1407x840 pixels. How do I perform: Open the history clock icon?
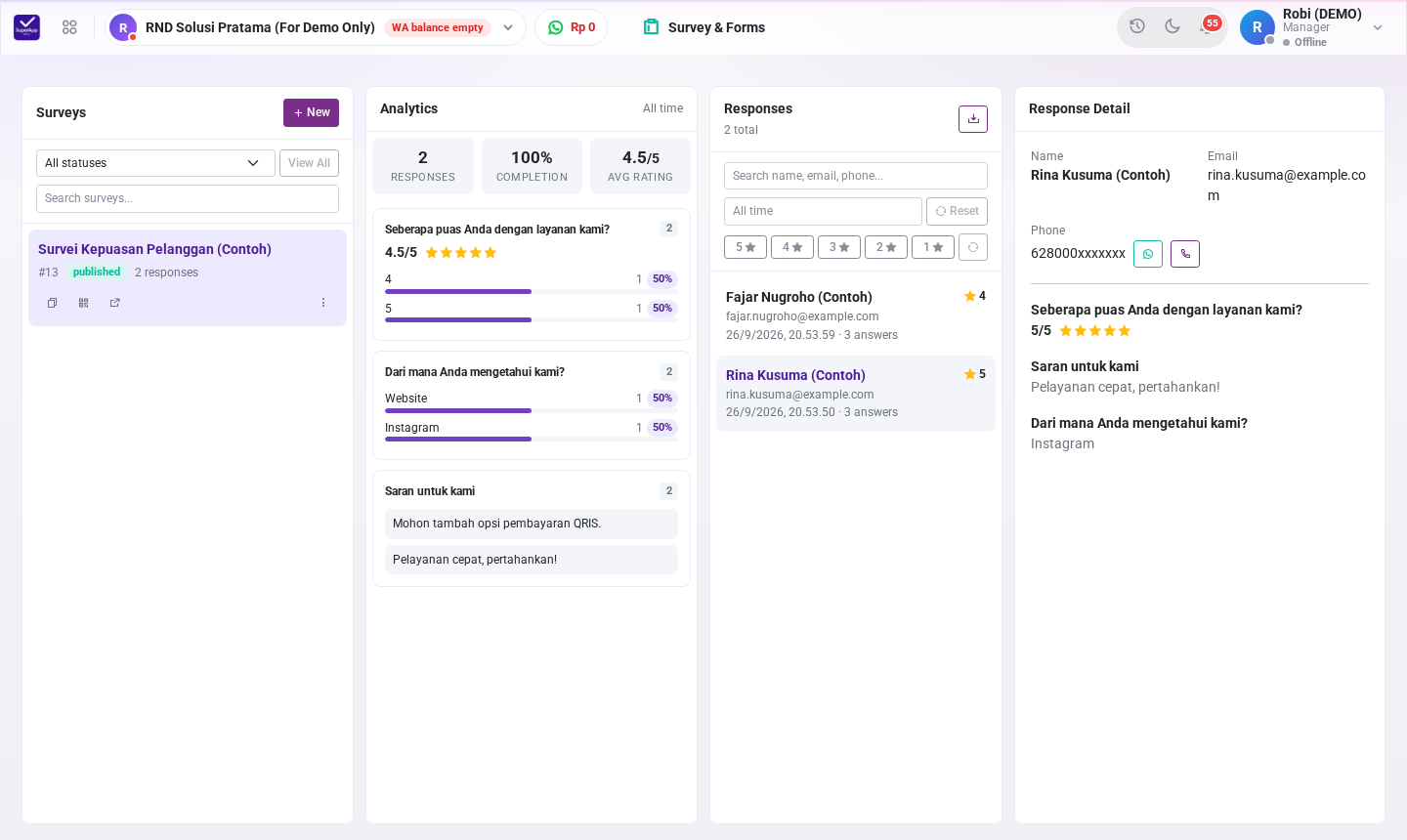tap(1137, 26)
